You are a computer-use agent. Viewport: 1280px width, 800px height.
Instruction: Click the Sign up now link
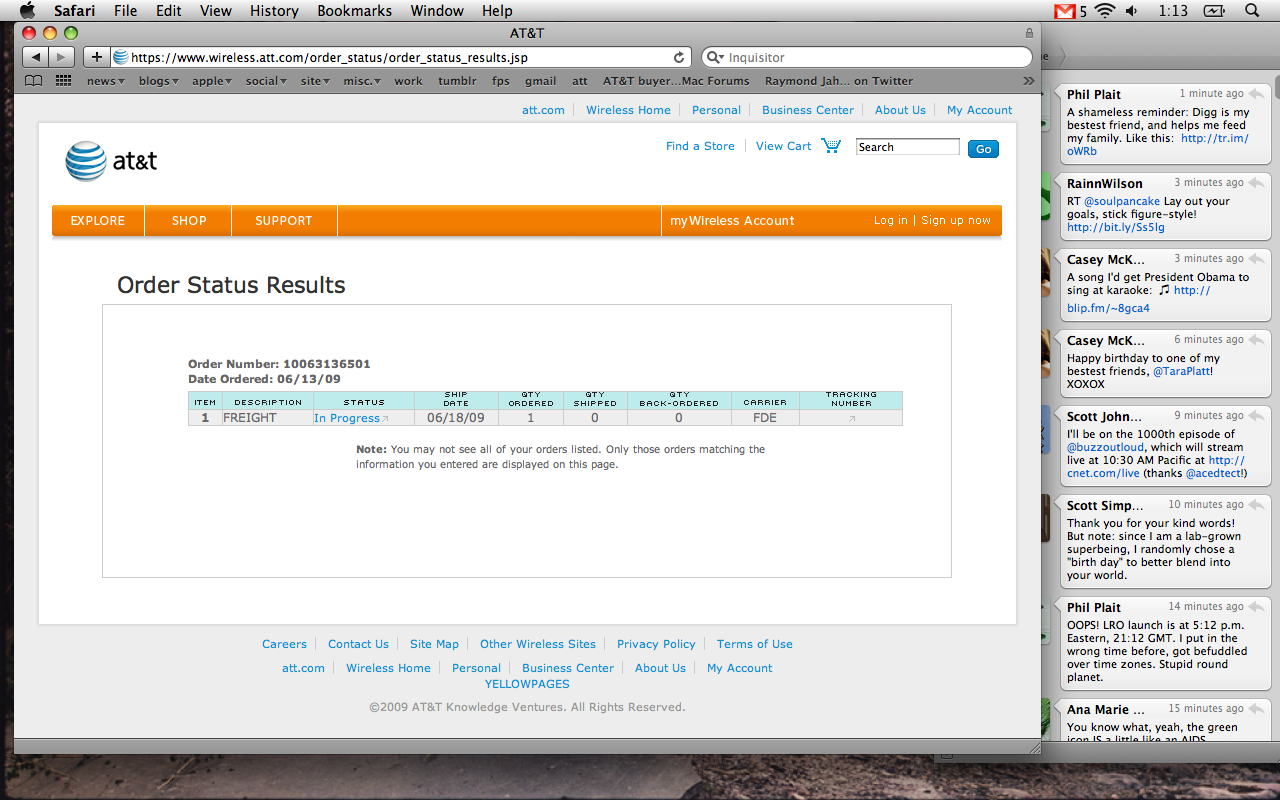click(x=956, y=220)
